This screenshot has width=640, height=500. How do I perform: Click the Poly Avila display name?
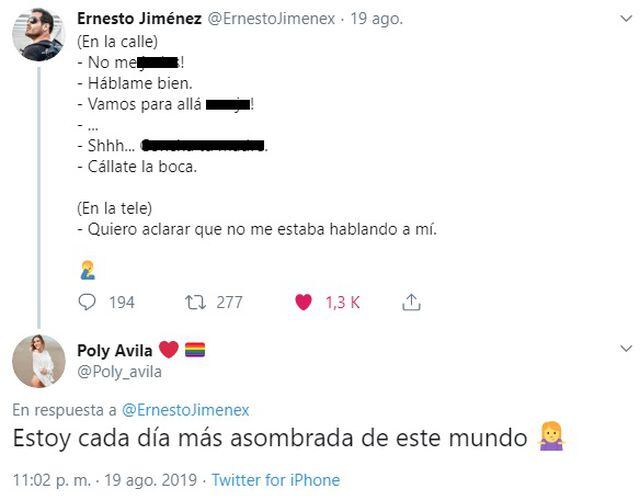(x=116, y=350)
